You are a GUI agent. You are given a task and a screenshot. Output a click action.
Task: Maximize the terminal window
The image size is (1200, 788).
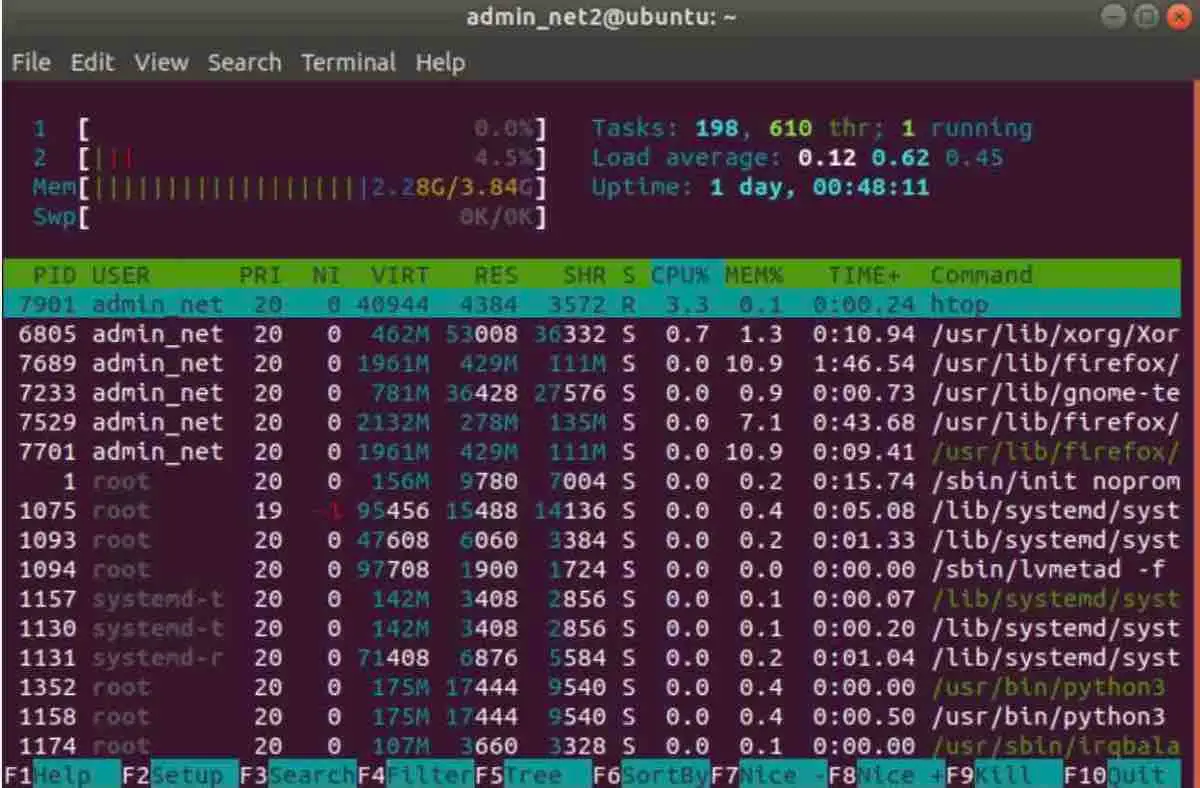pos(1146,17)
